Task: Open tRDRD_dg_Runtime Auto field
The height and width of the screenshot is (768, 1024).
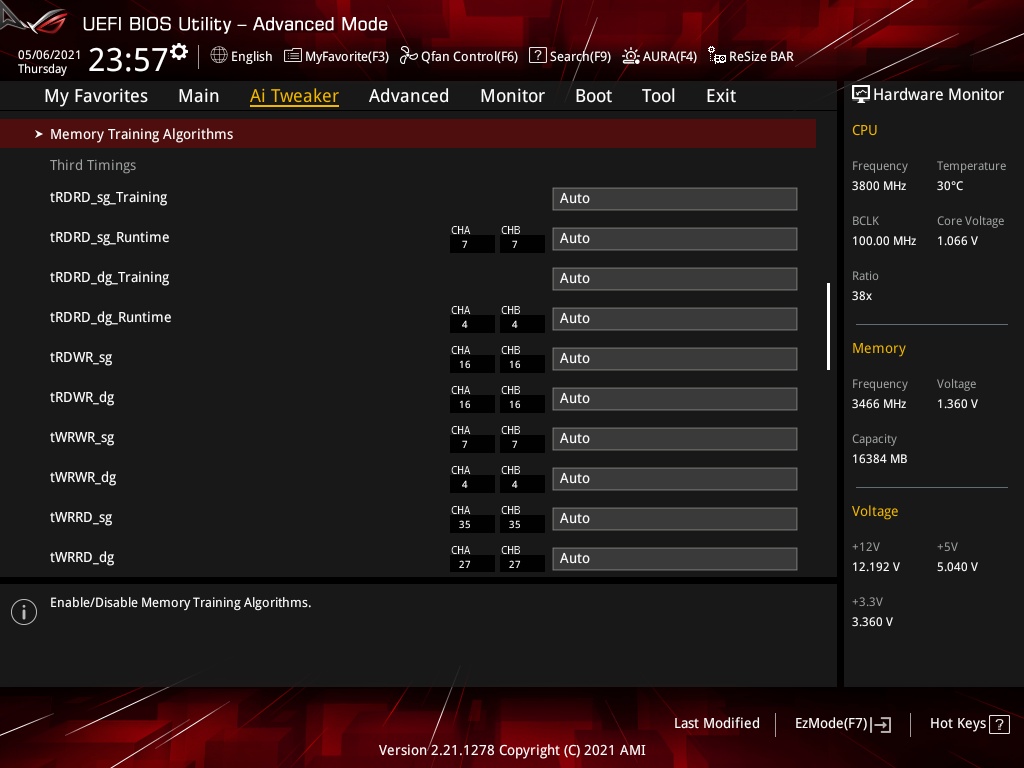Action: 675,319
